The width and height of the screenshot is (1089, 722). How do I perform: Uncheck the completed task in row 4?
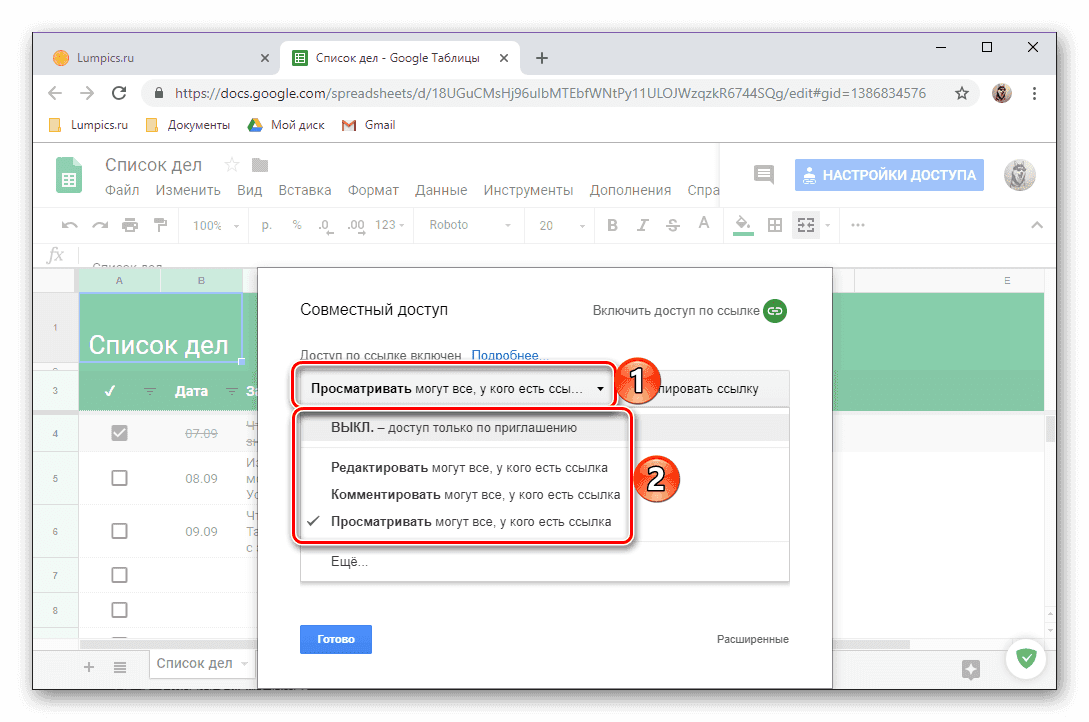[119, 432]
